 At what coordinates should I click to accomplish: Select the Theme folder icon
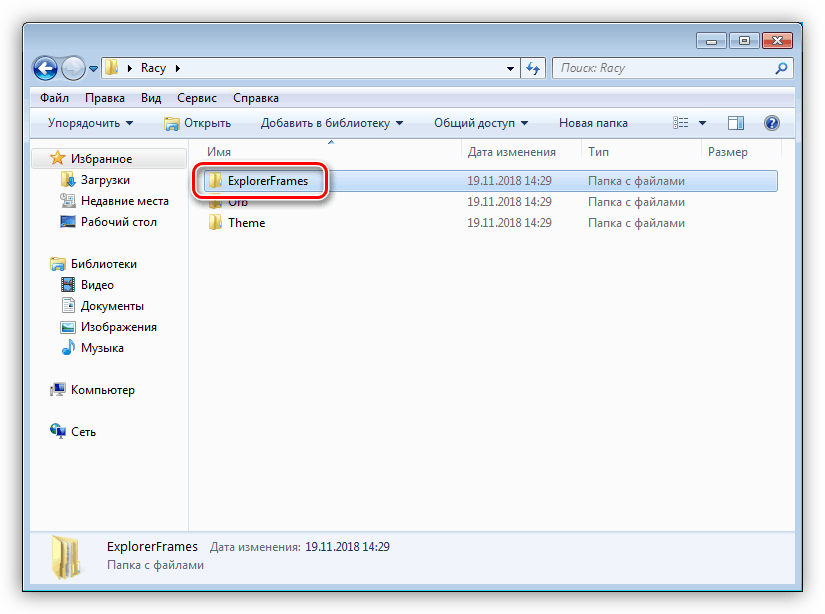pos(215,223)
